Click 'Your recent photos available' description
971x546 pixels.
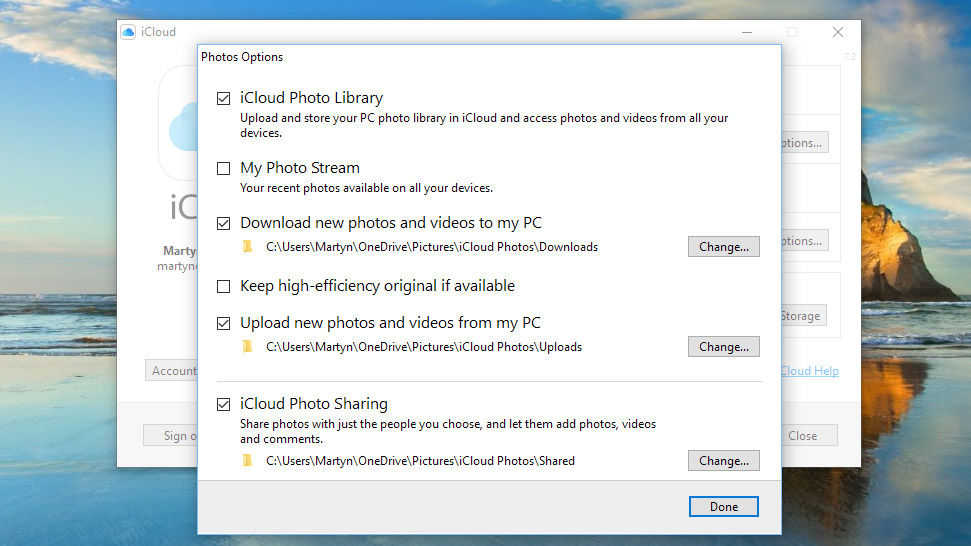tap(367, 188)
